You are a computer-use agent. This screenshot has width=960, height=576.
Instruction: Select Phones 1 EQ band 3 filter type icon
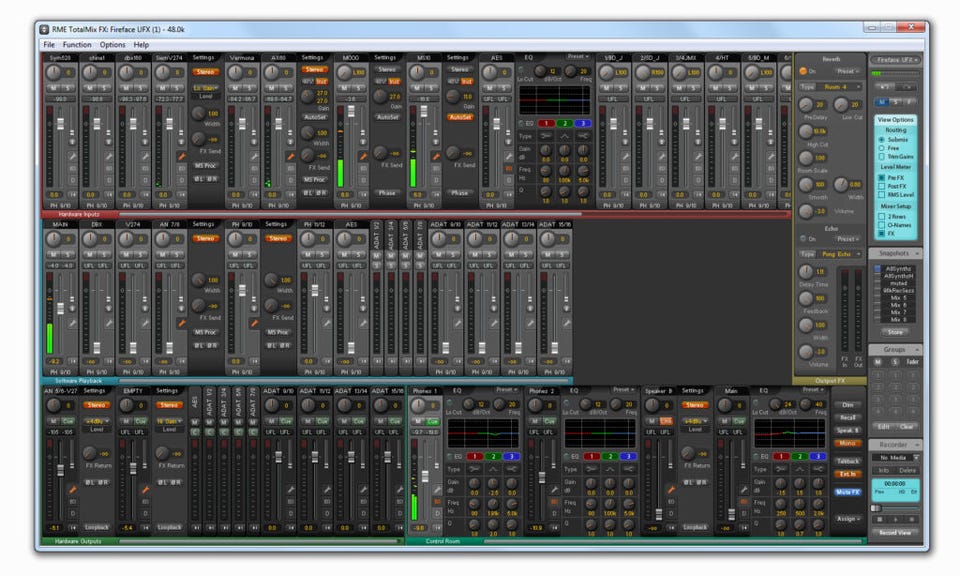[512, 469]
